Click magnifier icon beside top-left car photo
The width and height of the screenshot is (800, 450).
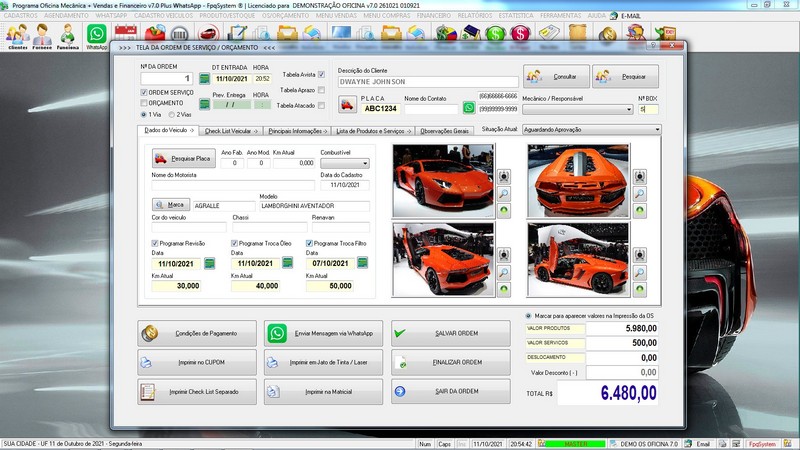point(503,193)
